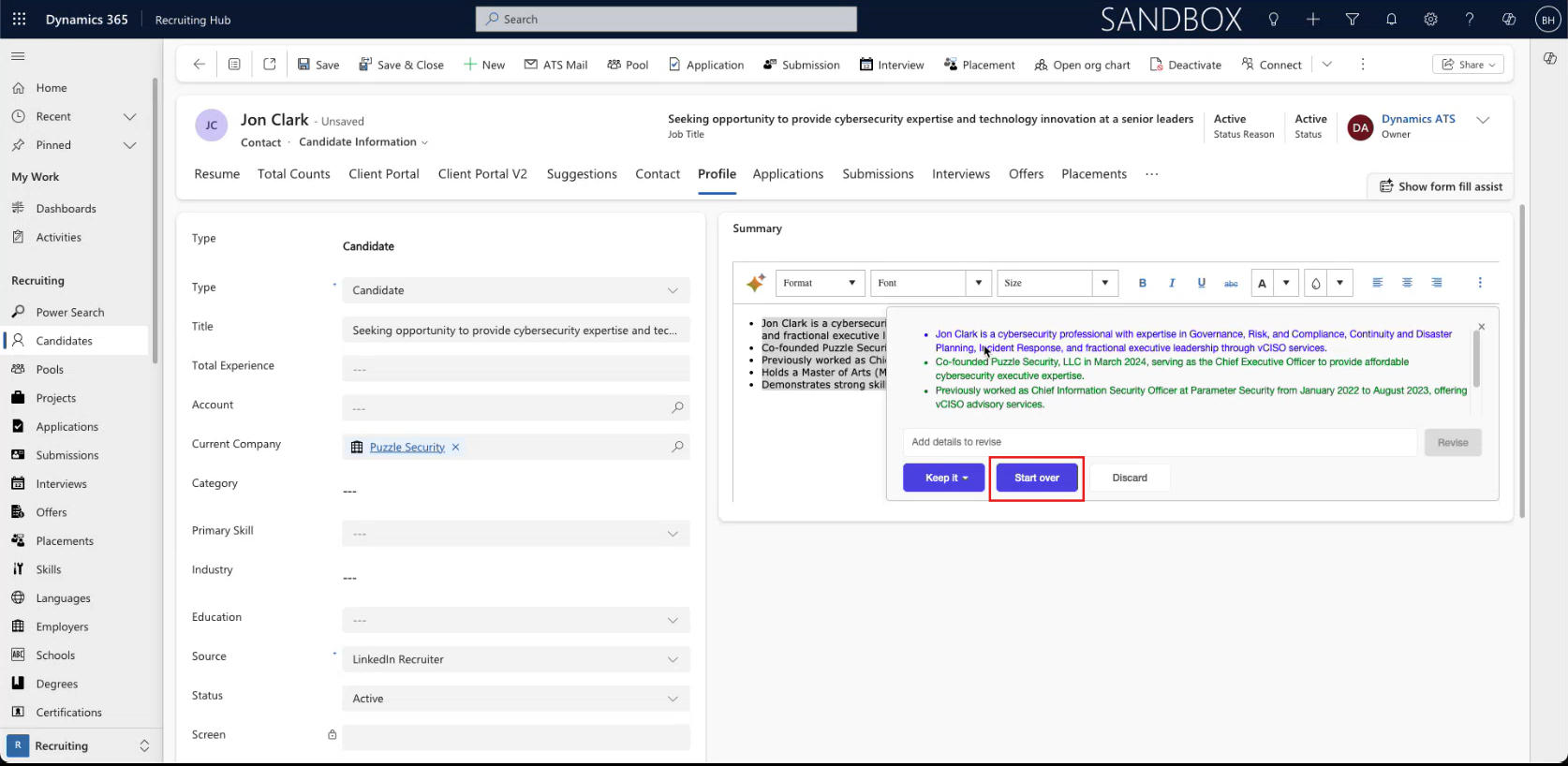Apply underline formatting in the Summary editor

tap(1201, 283)
